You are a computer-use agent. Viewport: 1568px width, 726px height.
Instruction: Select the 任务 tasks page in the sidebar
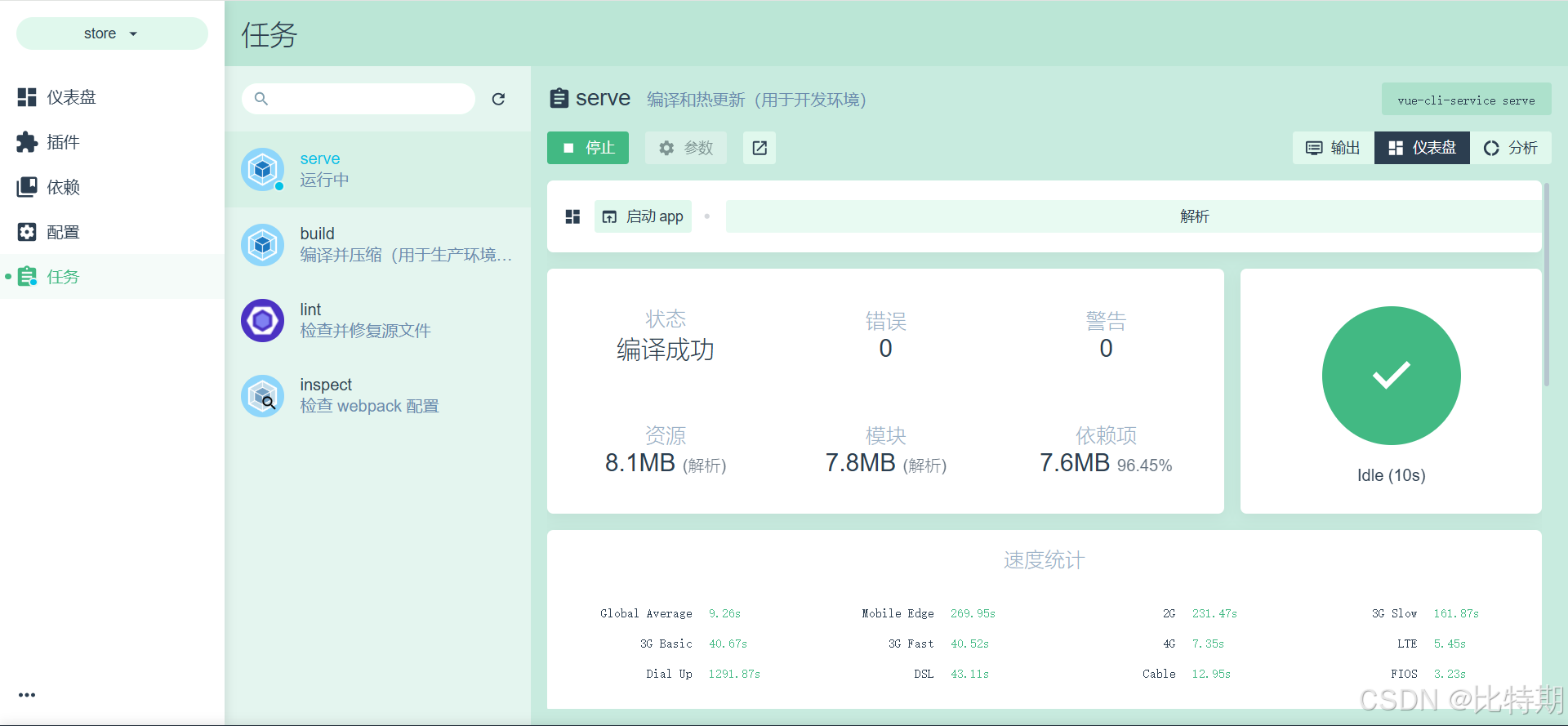(x=112, y=277)
